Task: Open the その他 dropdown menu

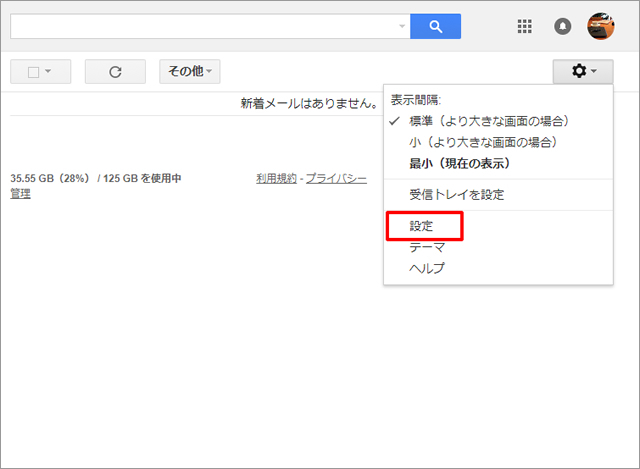Action: pyautogui.click(x=190, y=71)
